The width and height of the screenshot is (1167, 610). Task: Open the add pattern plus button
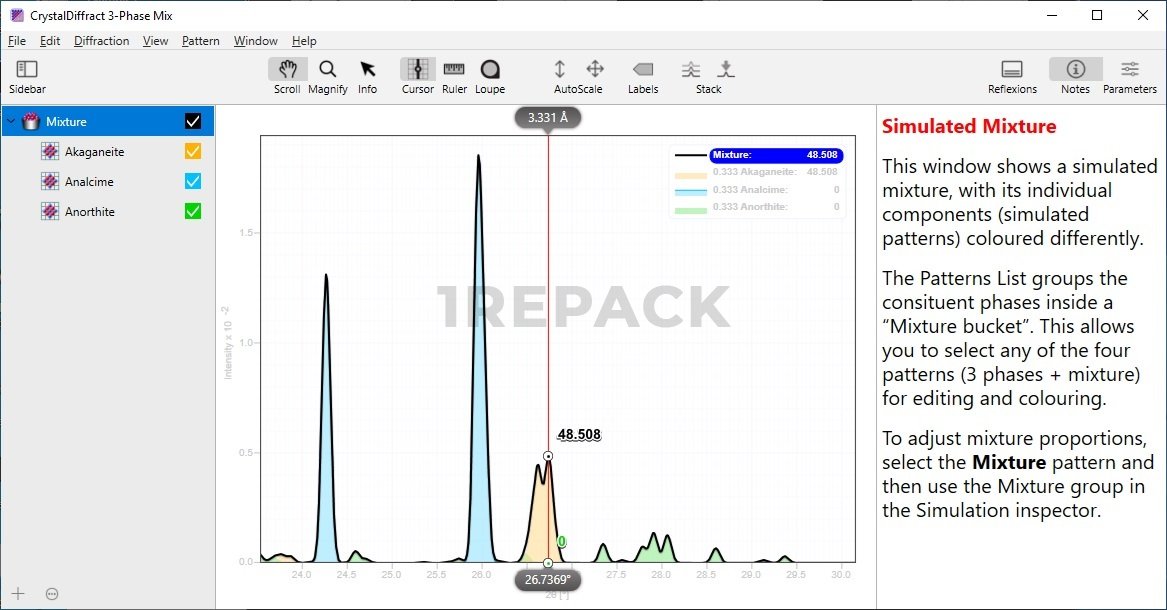[18, 593]
